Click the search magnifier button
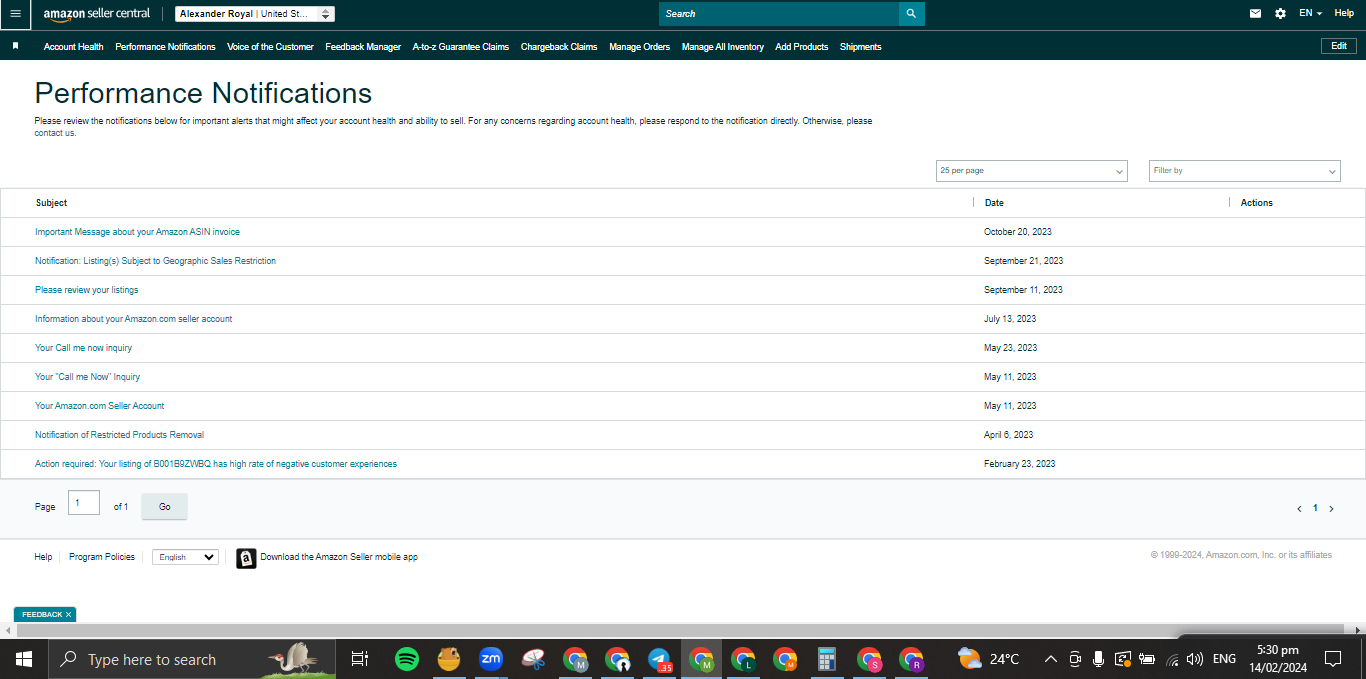Viewport: 1366px width, 679px height. [x=911, y=14]
